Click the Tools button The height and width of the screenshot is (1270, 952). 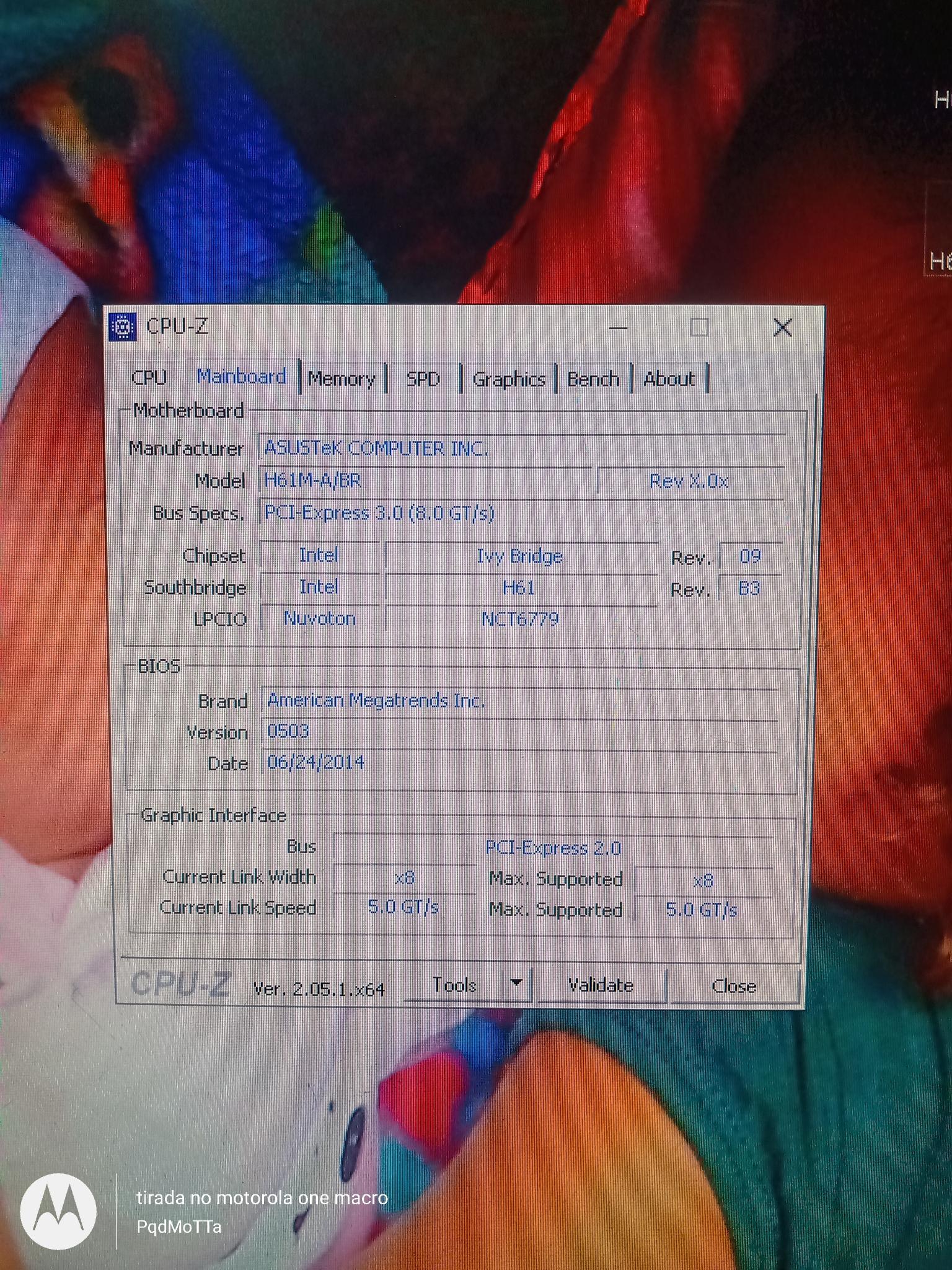(x=454, y=985)
